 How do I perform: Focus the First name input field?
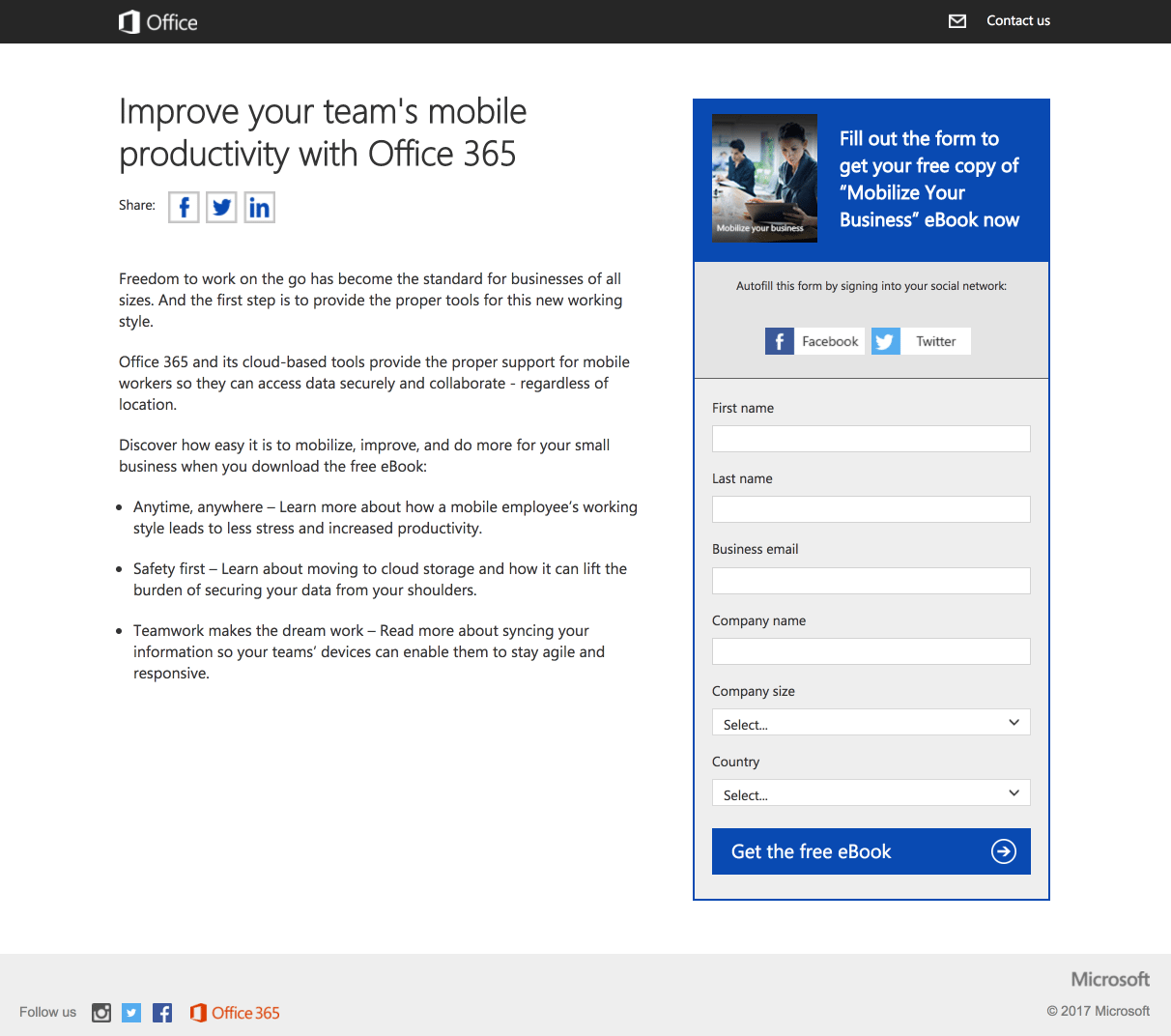click(871, 439)
